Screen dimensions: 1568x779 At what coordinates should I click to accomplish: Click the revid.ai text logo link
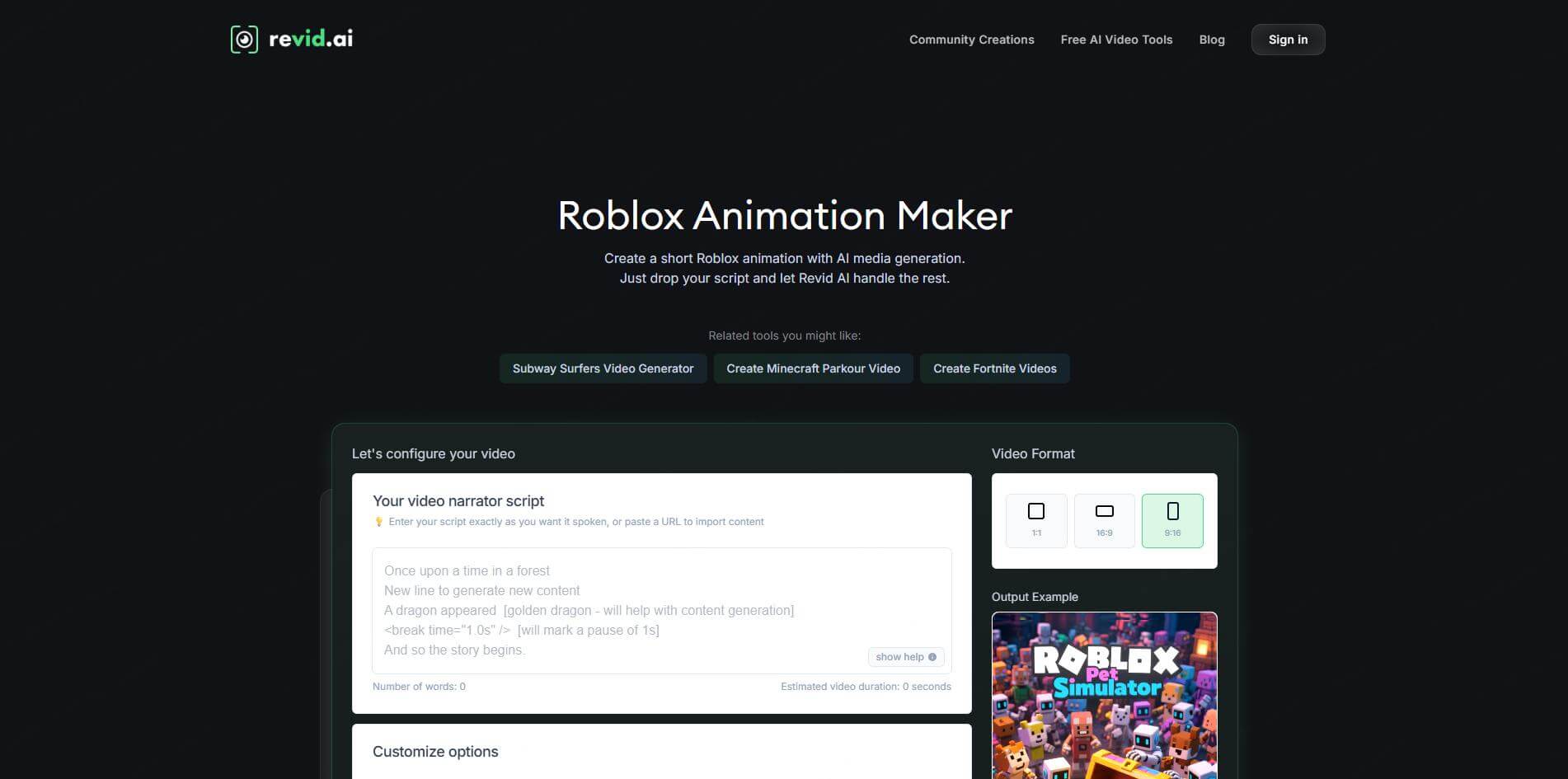coord(311,38)
